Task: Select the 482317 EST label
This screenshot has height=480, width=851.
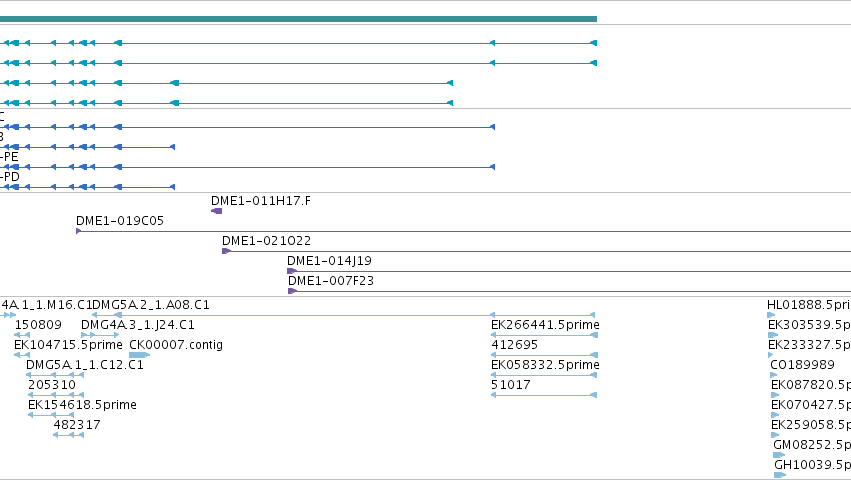Action: click(x=77, y=425)
